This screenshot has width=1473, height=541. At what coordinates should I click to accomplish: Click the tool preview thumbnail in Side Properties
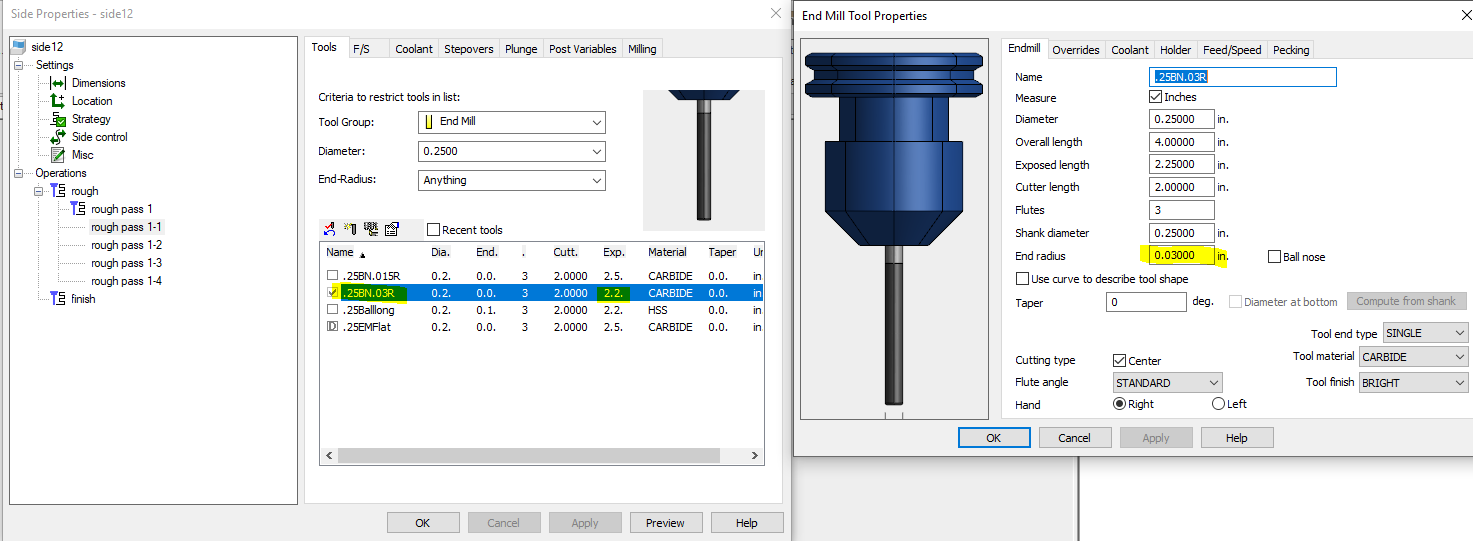pos(703,161)
